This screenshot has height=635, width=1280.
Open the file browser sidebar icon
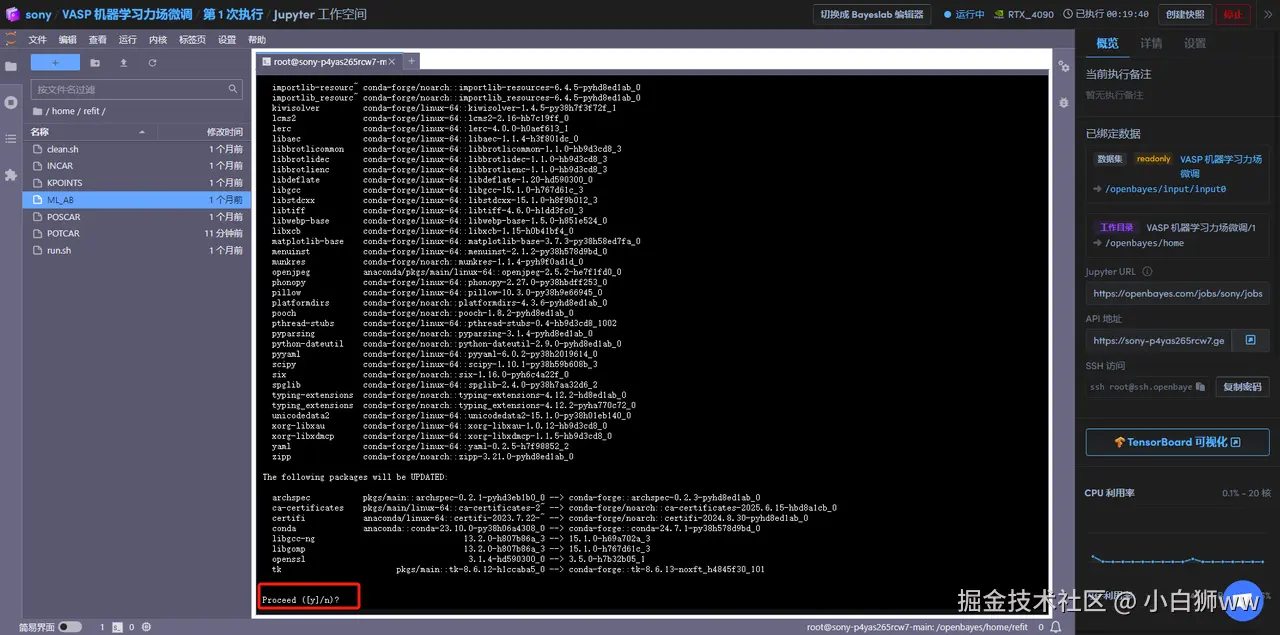11,66
